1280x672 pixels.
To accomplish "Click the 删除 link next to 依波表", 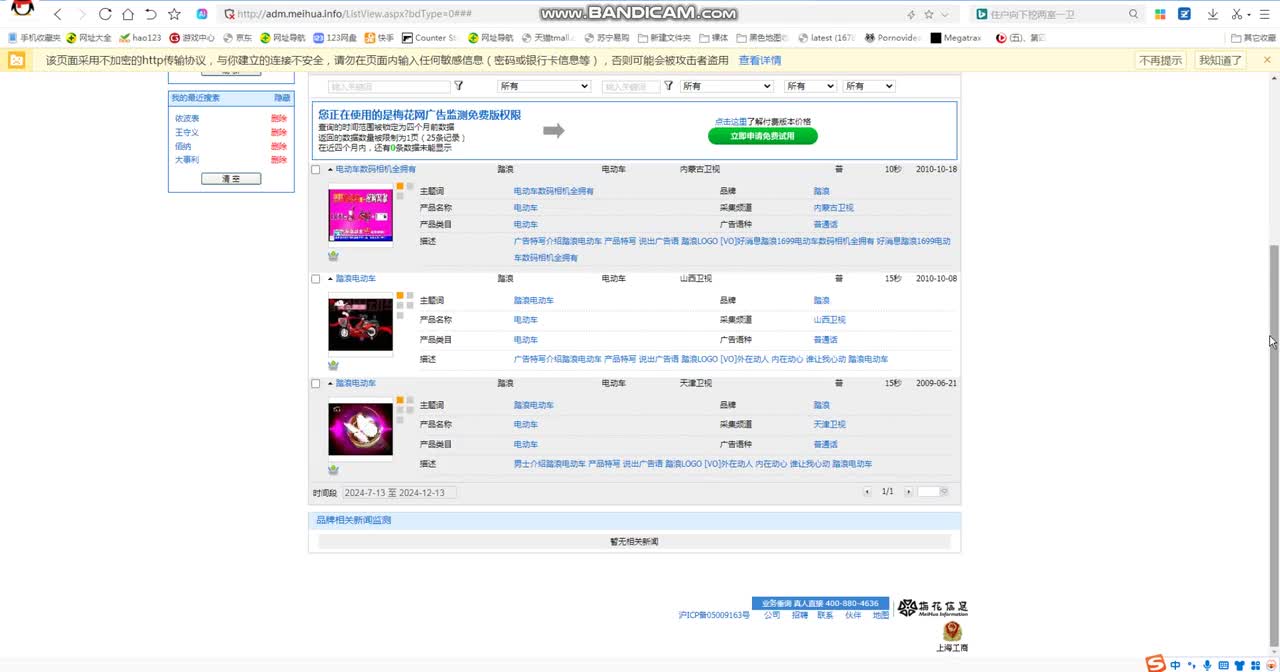I will click(279, 118).
